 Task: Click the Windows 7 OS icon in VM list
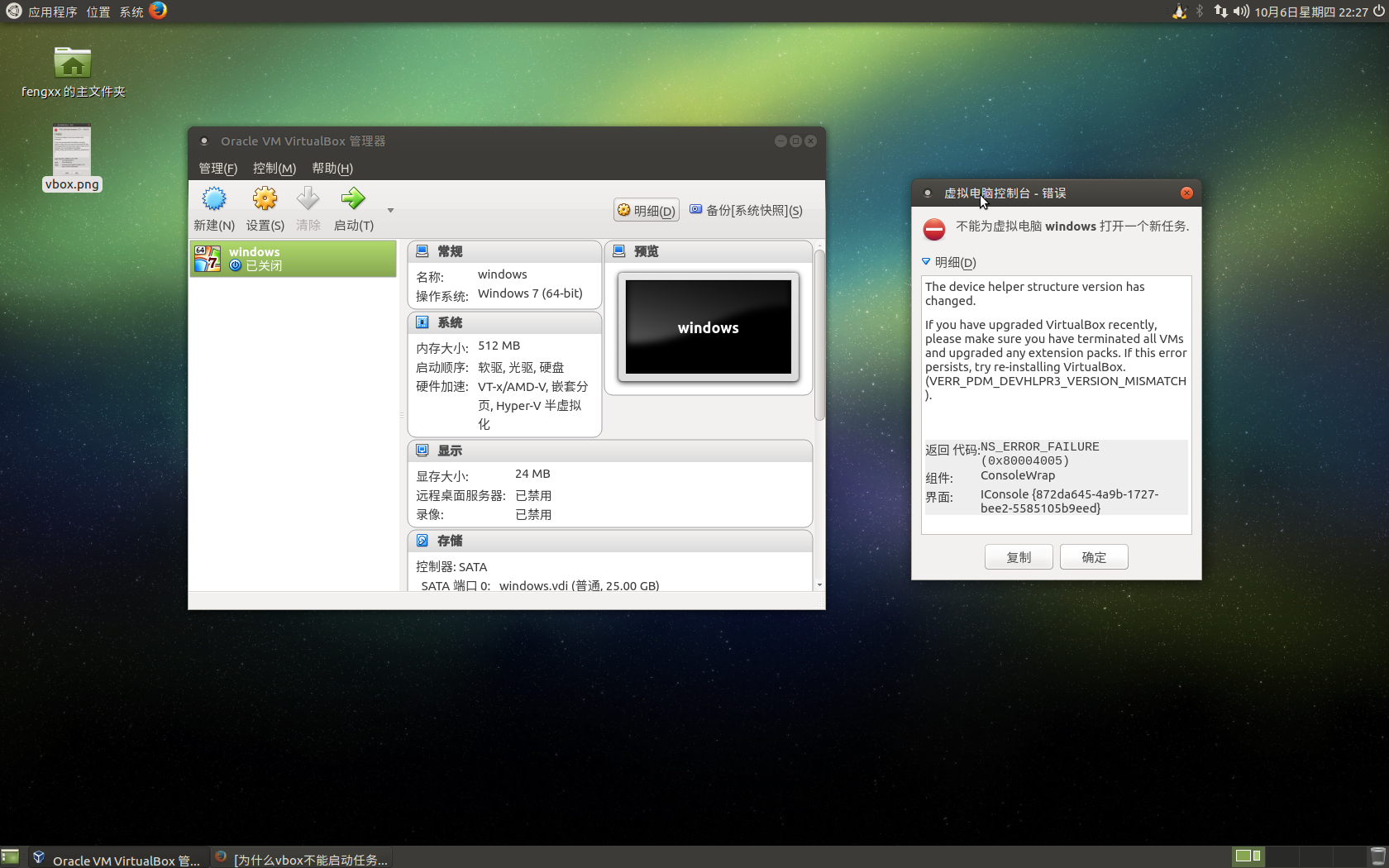point(207,258)
